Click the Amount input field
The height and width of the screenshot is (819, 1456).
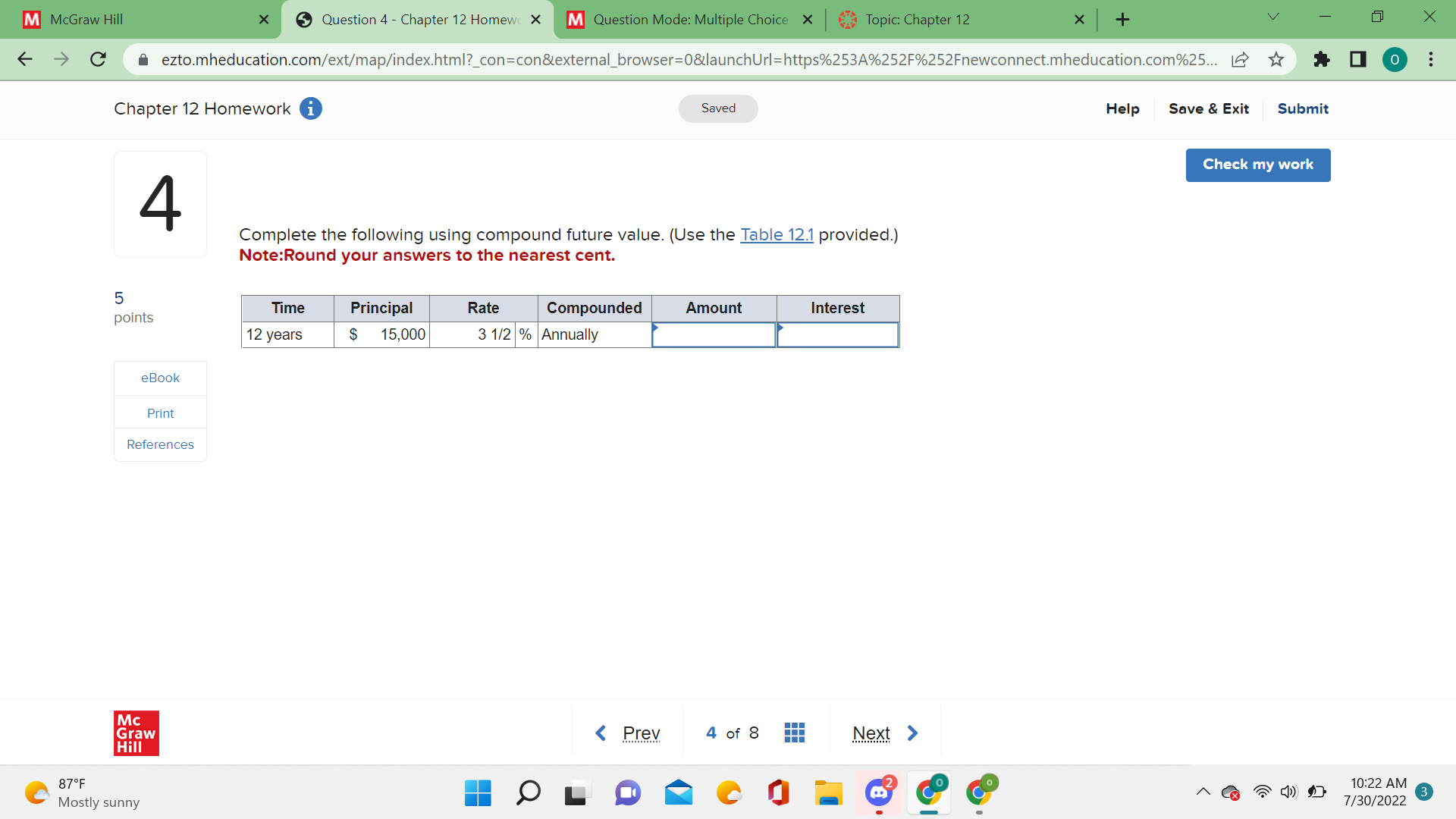tap(713, 334)
